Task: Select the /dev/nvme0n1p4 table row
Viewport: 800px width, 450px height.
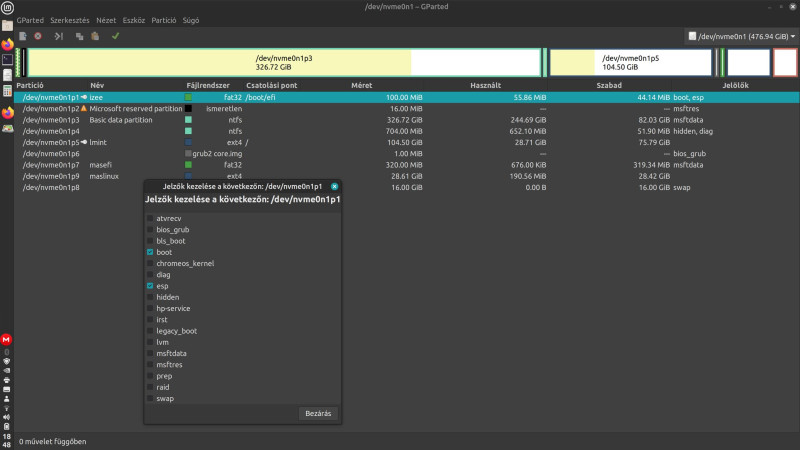Action: 407,131
